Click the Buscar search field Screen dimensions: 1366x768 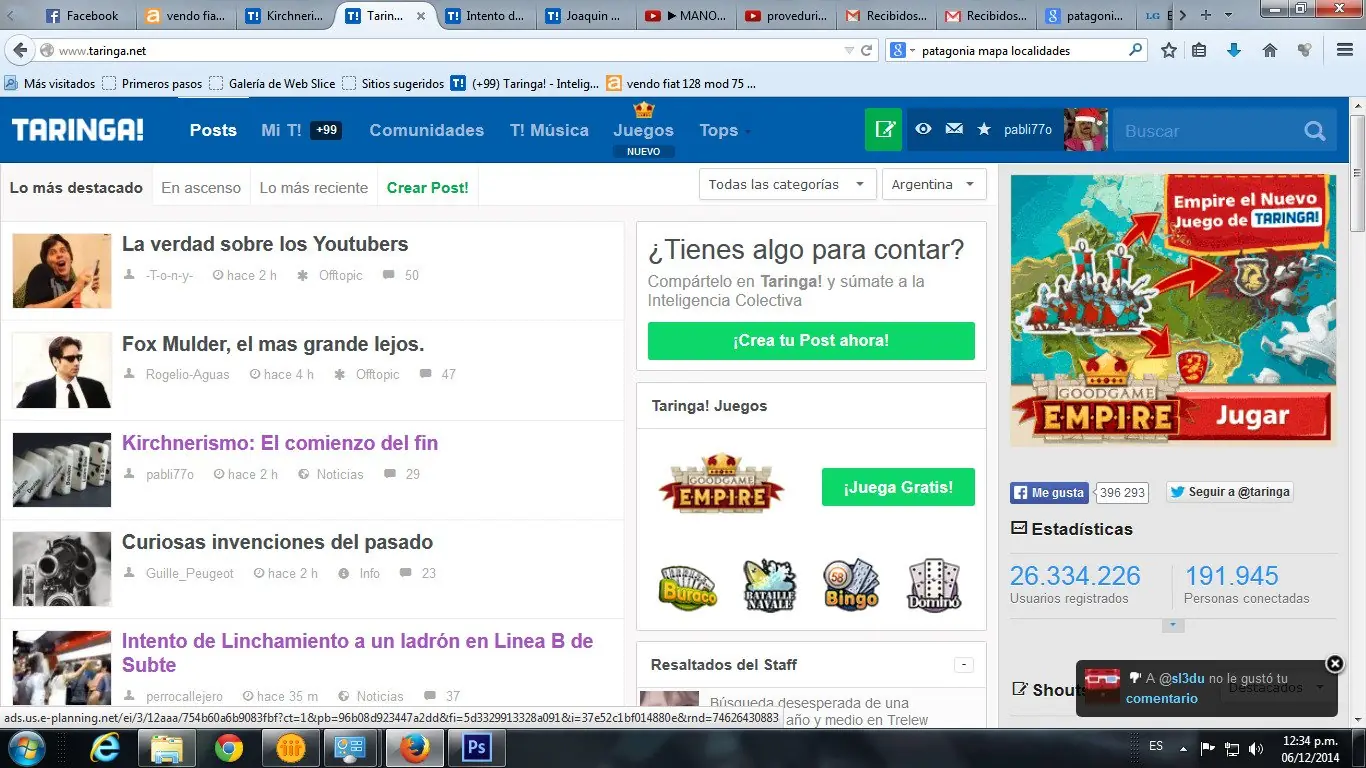(1208, 131)
